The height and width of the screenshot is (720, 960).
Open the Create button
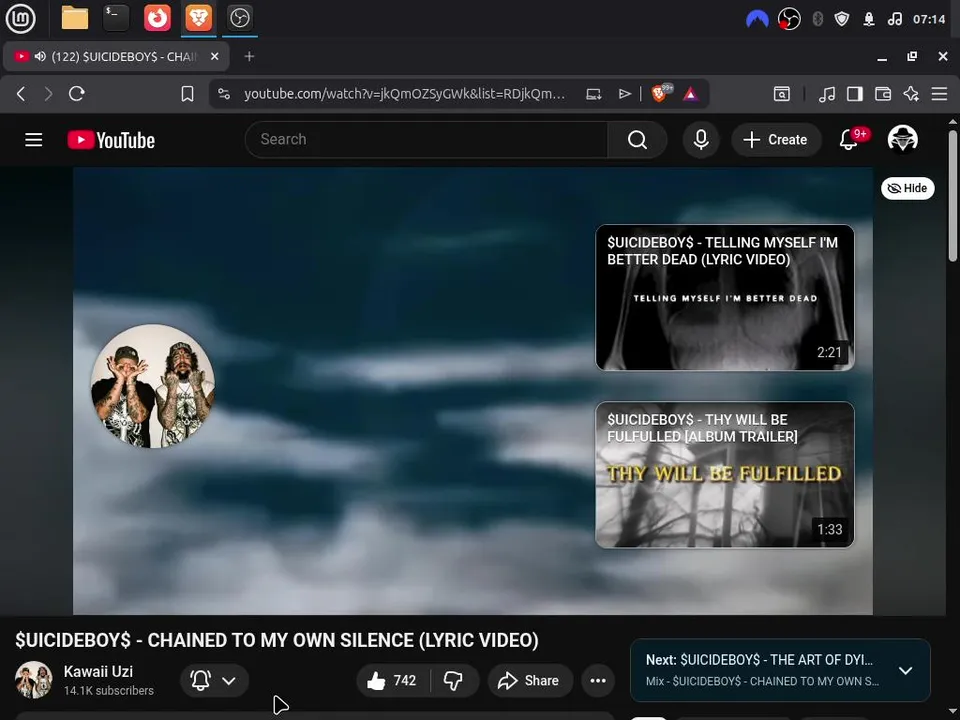tap(776, 140)
